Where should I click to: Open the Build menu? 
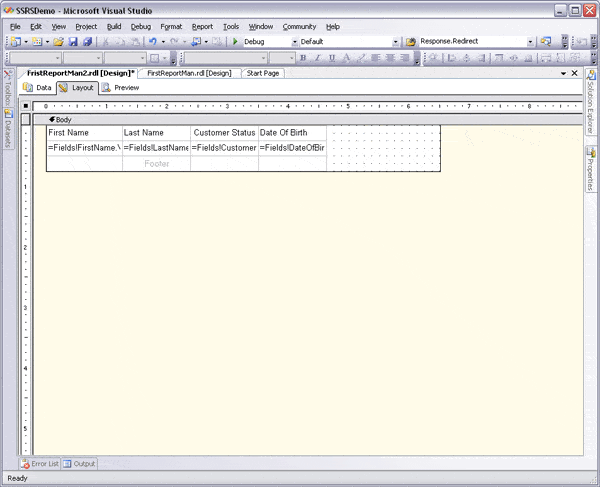[114, 26]
